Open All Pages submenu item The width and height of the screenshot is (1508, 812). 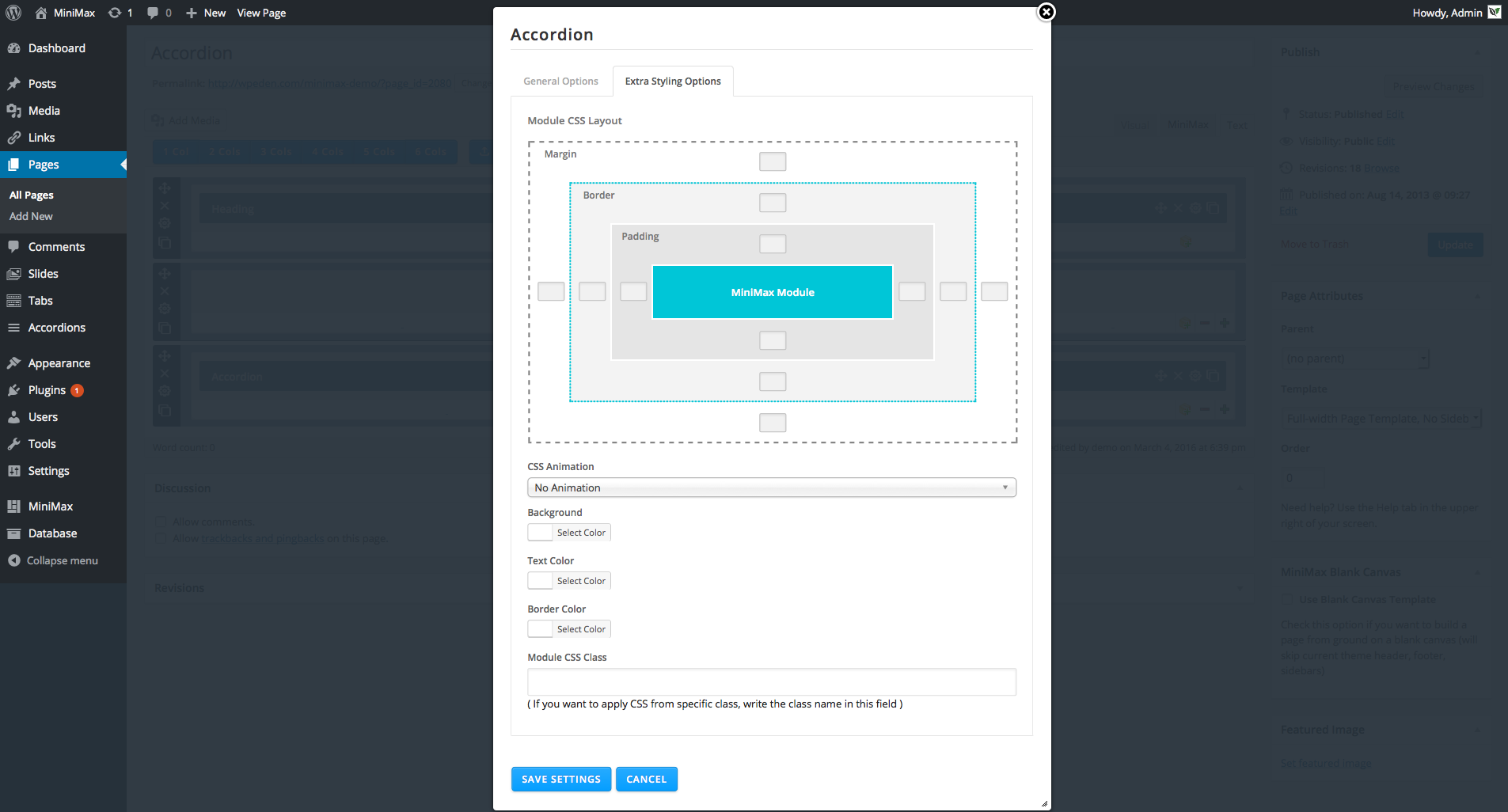click(32, 195)
